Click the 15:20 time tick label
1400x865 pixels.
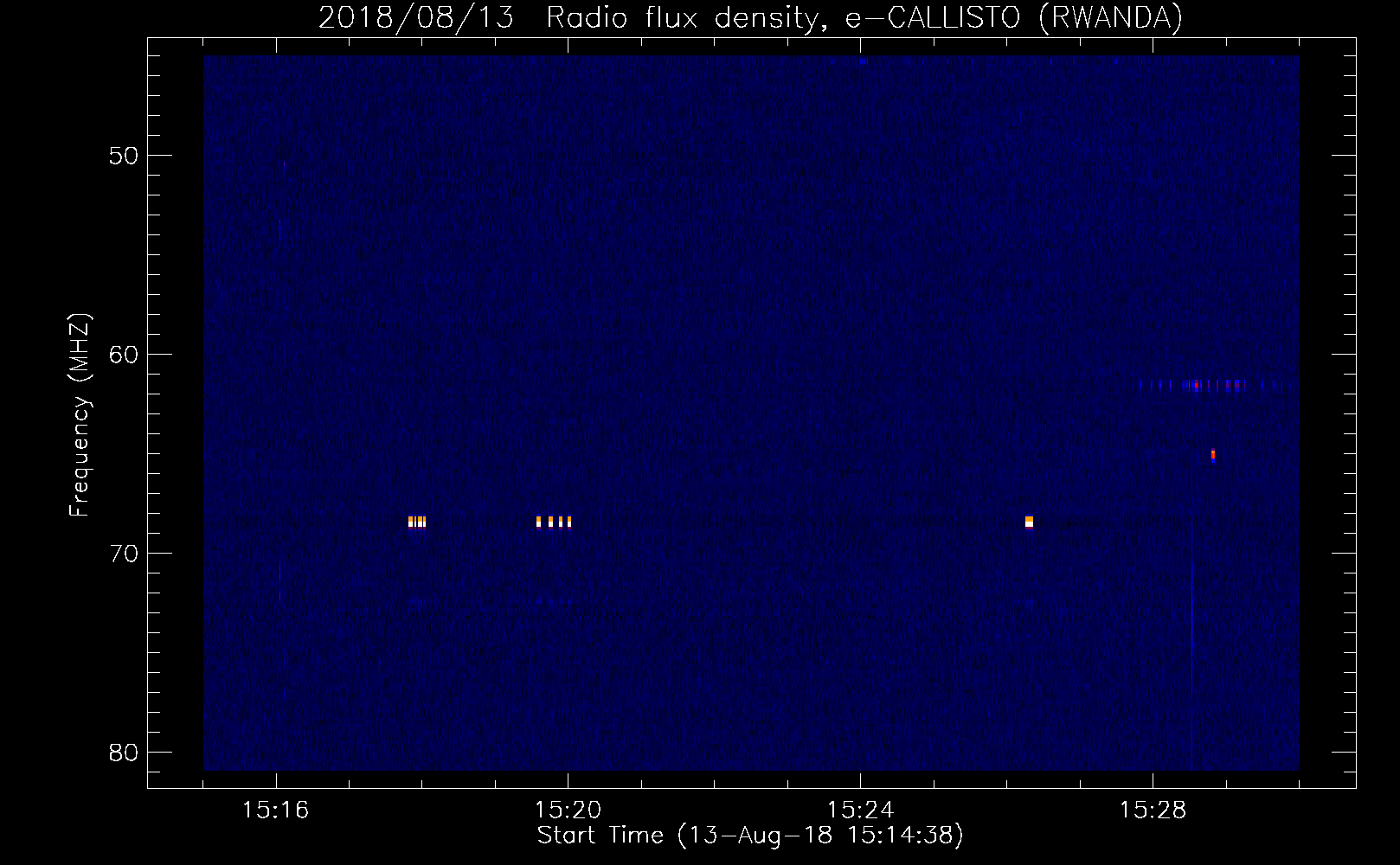(568, 810)
